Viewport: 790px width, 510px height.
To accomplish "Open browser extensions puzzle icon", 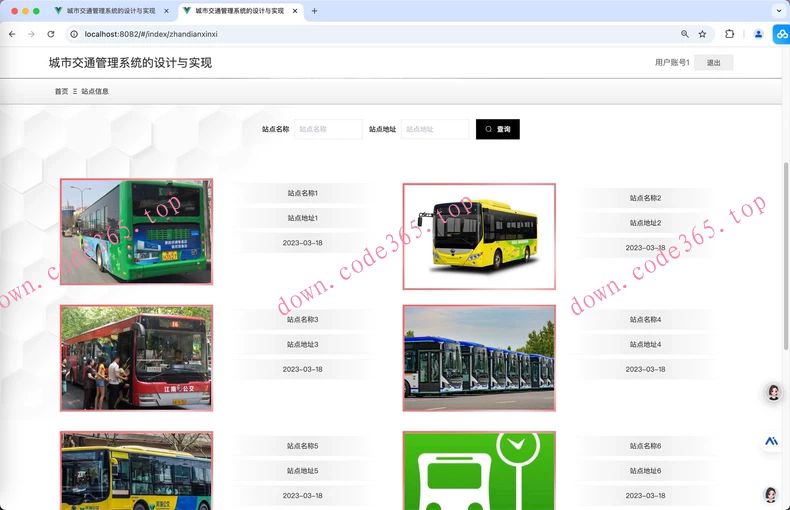I will 730,34.
